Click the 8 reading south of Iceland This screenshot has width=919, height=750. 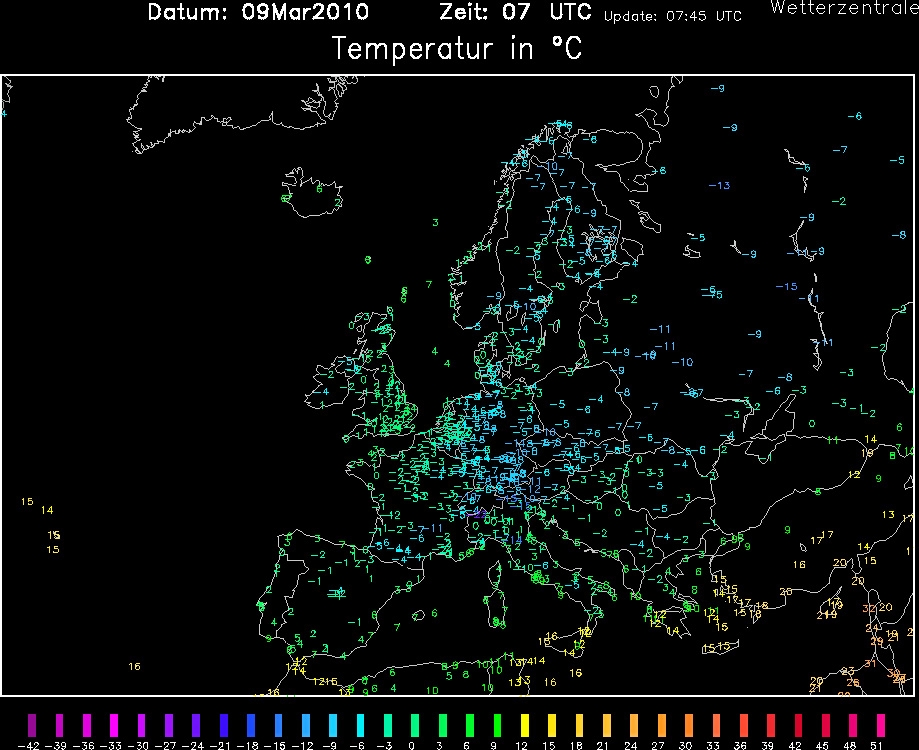point(367,260)
